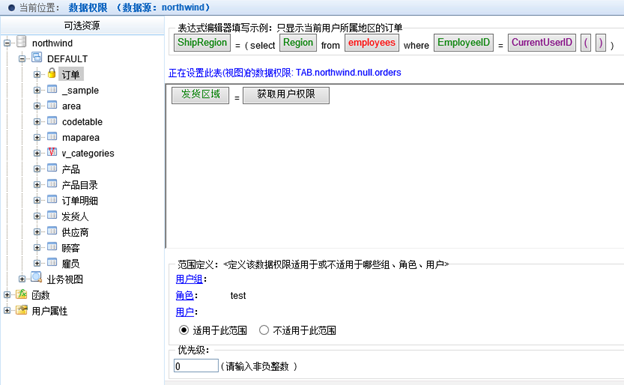
Task: Select the codetable tree item
Action: (x=82, y=122)
